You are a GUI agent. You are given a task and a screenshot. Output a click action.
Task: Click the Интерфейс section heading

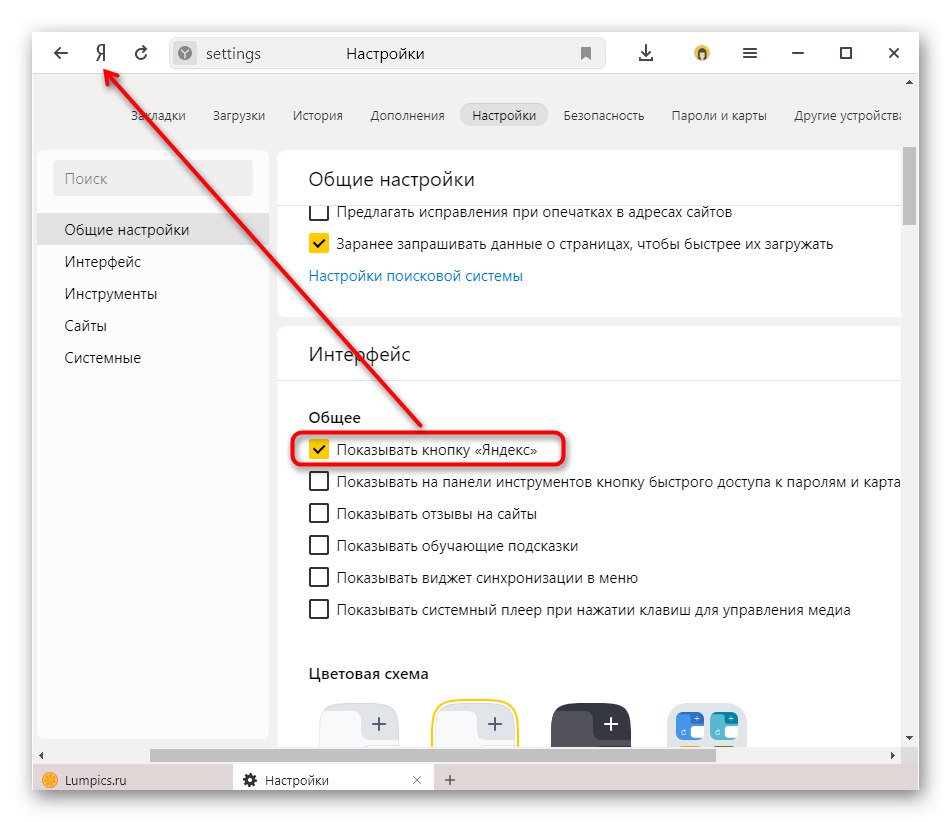pyautogui.click(x=360, y=354)
